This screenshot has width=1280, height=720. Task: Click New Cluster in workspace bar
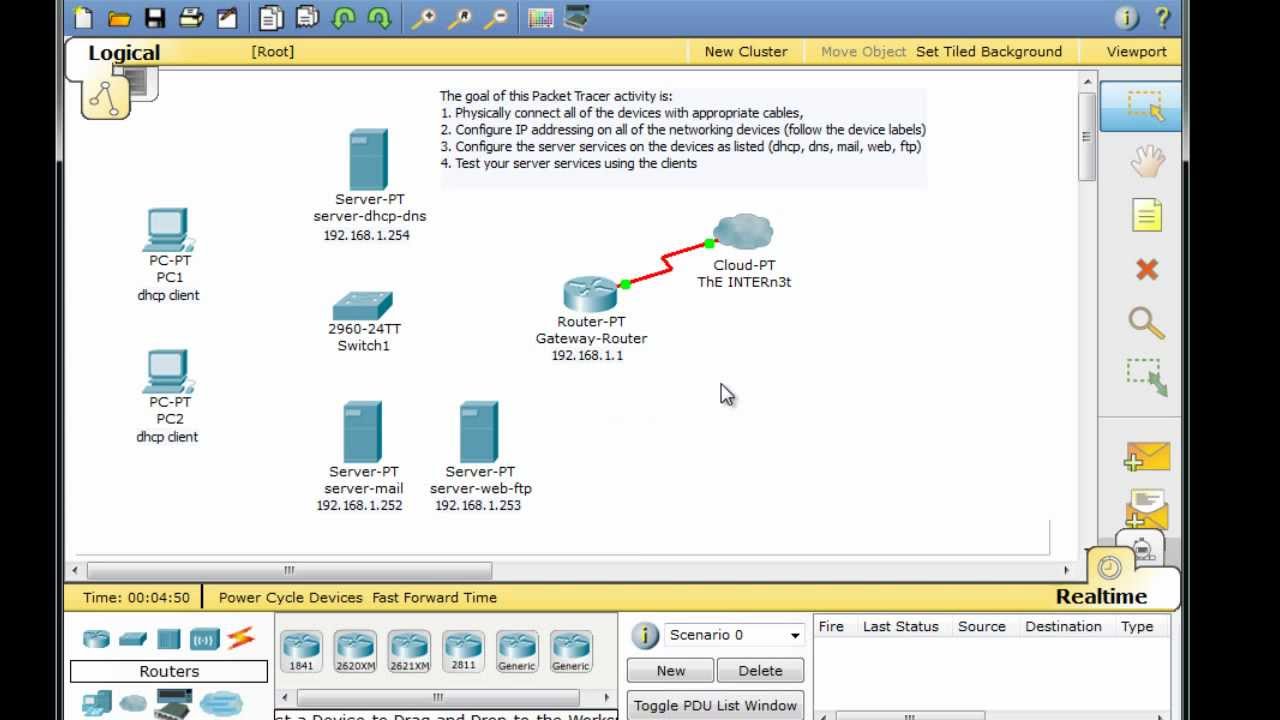pos(746,52)
